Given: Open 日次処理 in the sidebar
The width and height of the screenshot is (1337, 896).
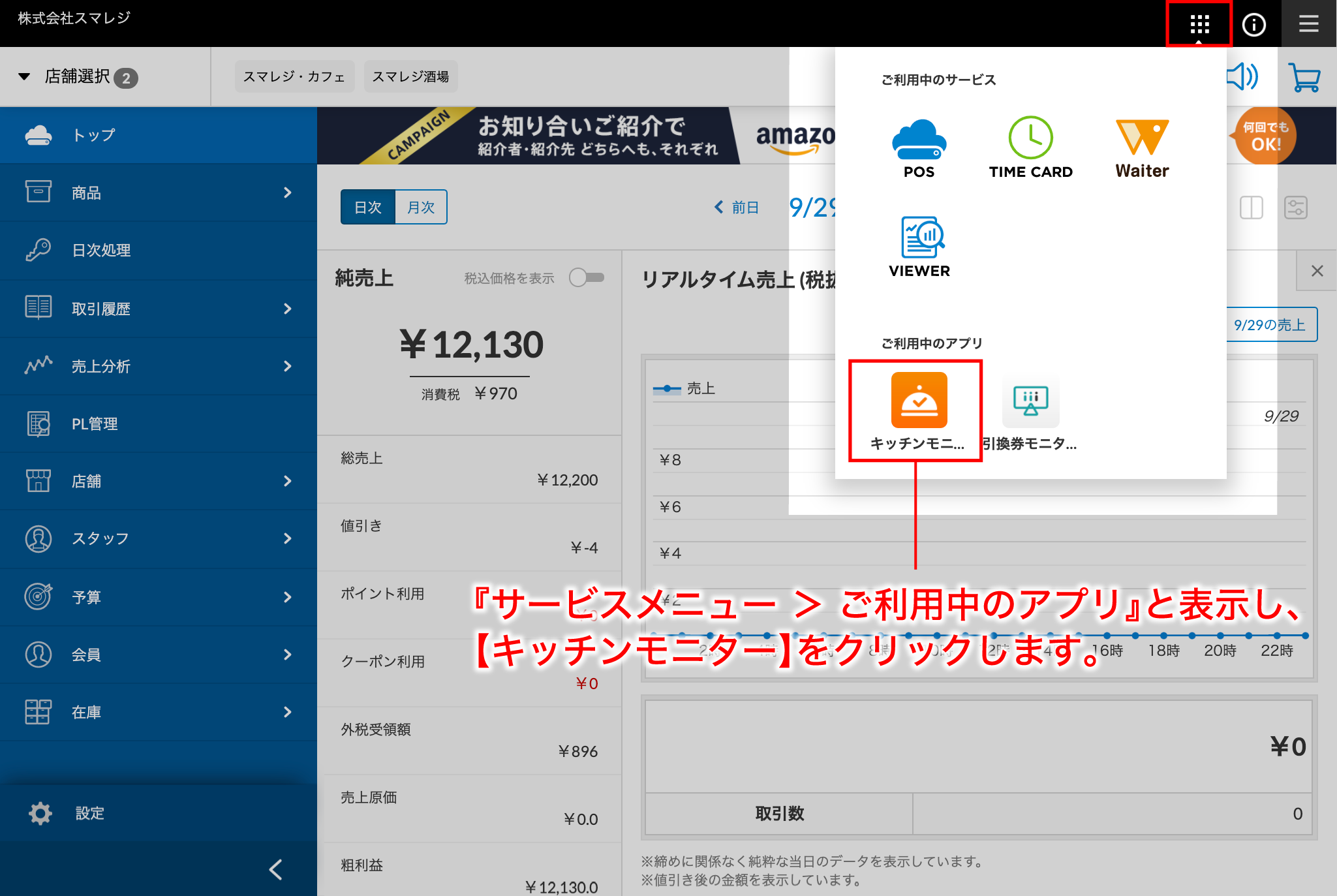Looking at the screenshot, I should point(159,251).
